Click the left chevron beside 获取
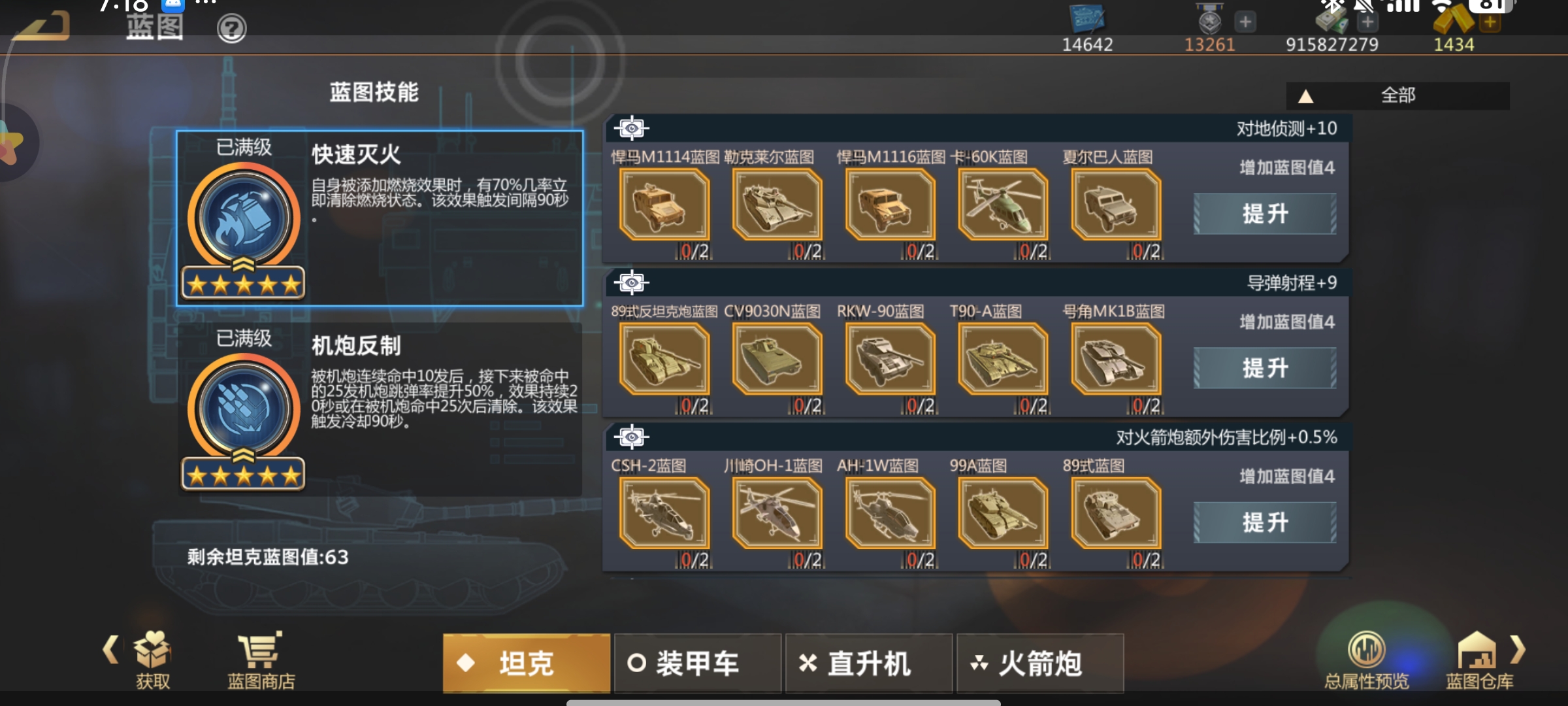The image size is (1568, 706). 111,650
